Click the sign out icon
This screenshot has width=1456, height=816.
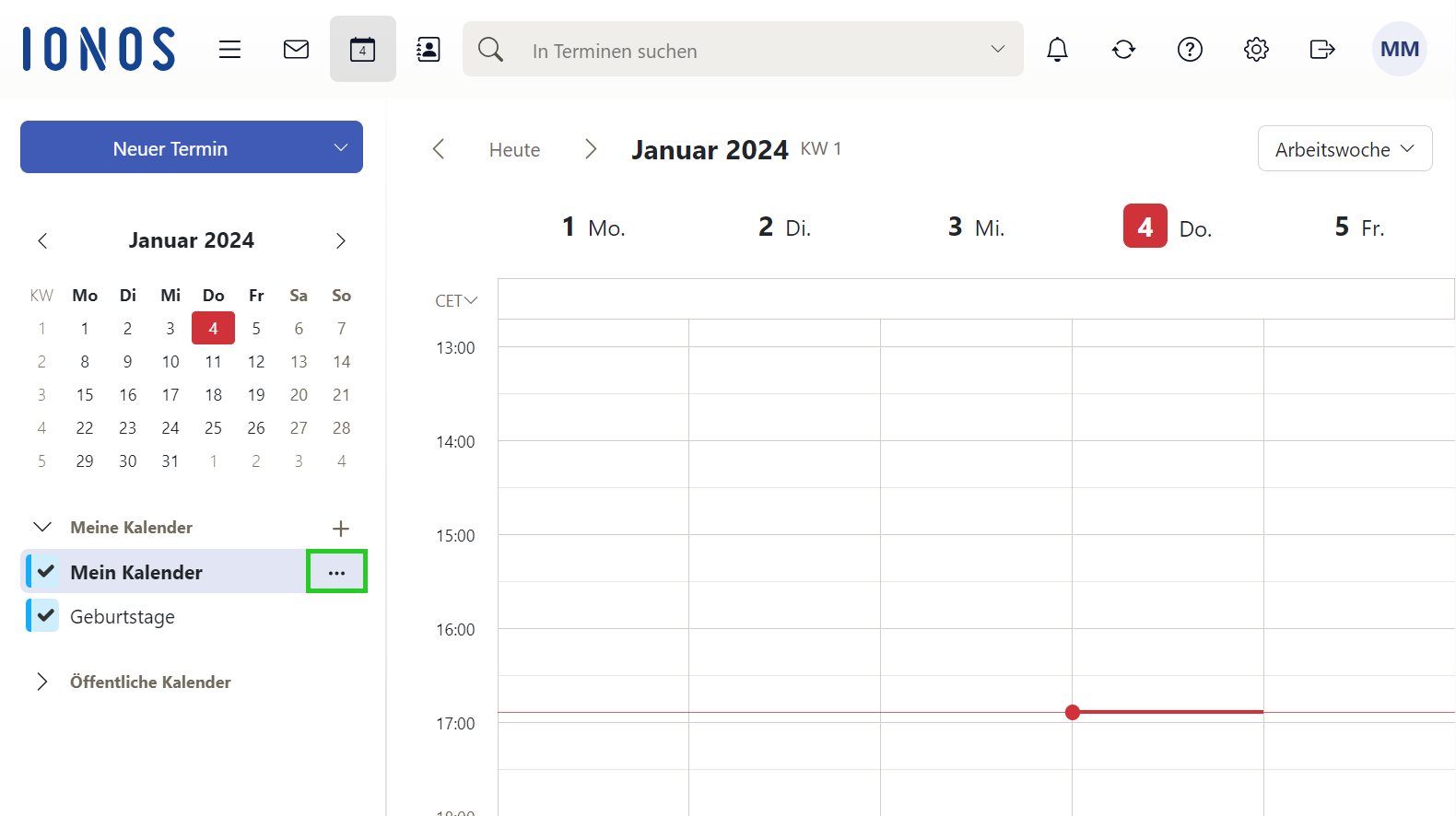[x=1322, y=50]
